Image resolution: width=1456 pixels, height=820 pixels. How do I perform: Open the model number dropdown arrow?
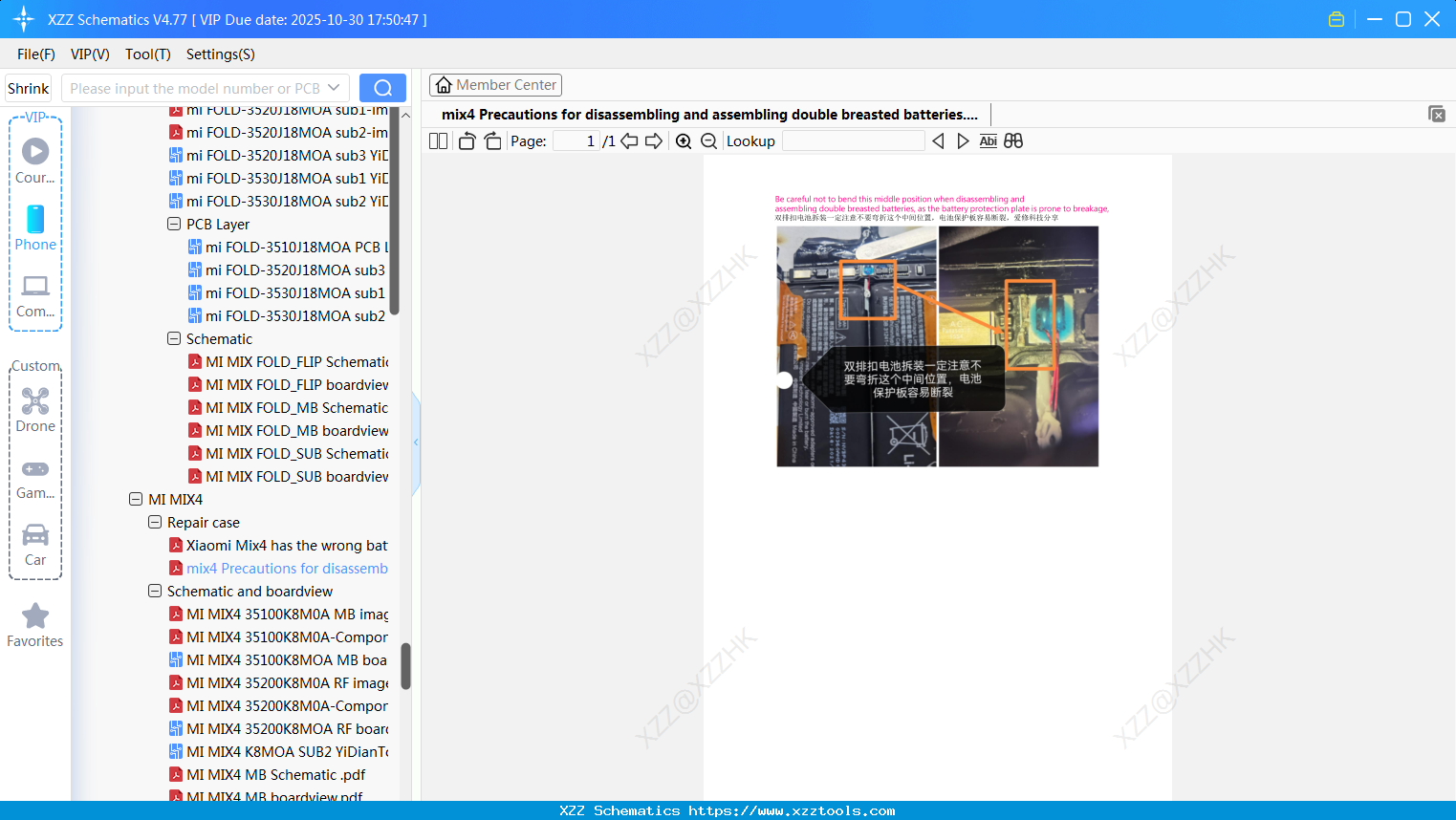pyautogui.click(x=334, y=88)
